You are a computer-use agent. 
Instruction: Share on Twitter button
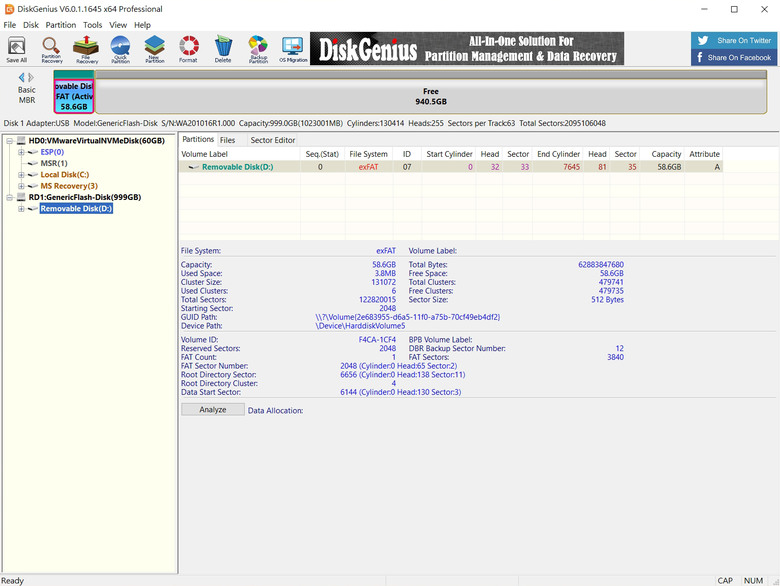(x=733, y=40)
